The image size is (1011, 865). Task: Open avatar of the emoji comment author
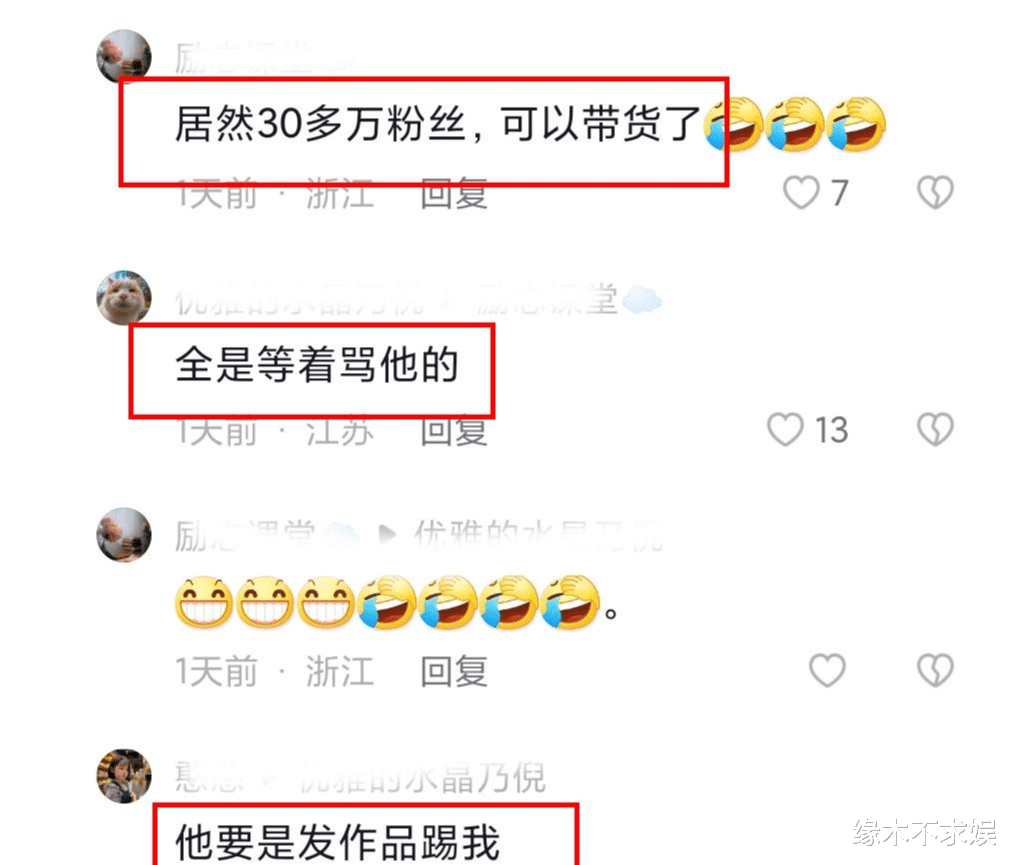(124, 534)
